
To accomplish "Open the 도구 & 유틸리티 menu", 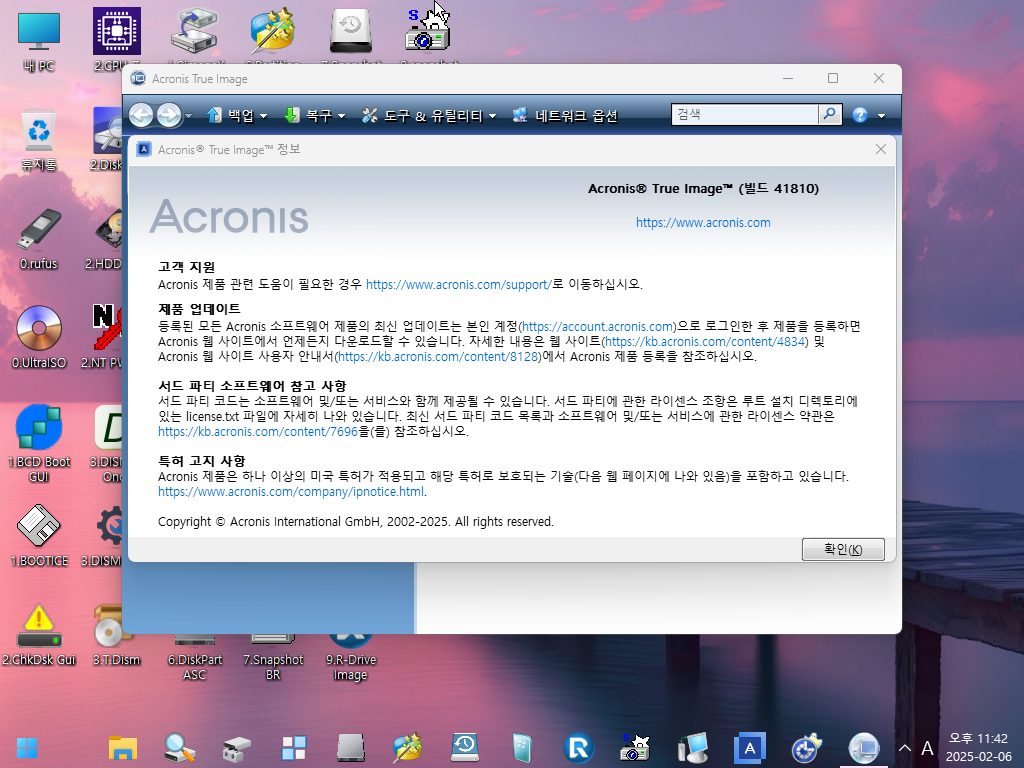I will pyautogui.click(x=429, y=116).
